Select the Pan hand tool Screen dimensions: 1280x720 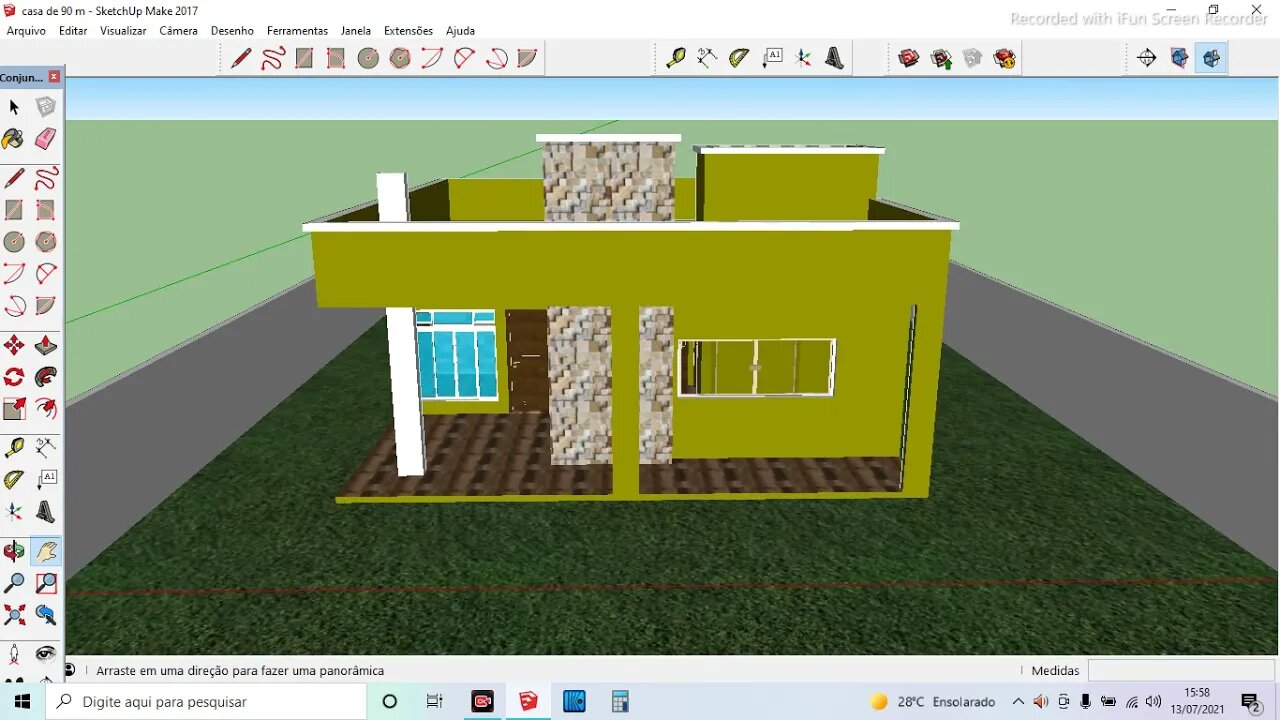pos(46,551)
